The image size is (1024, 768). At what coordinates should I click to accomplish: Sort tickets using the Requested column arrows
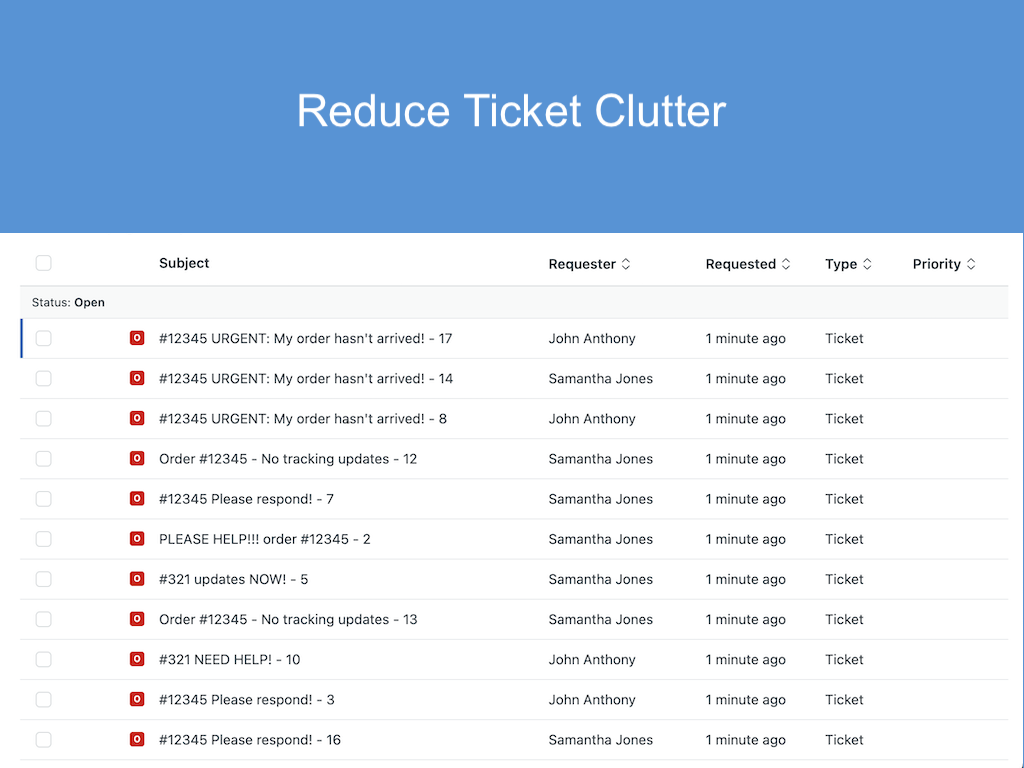787,264
